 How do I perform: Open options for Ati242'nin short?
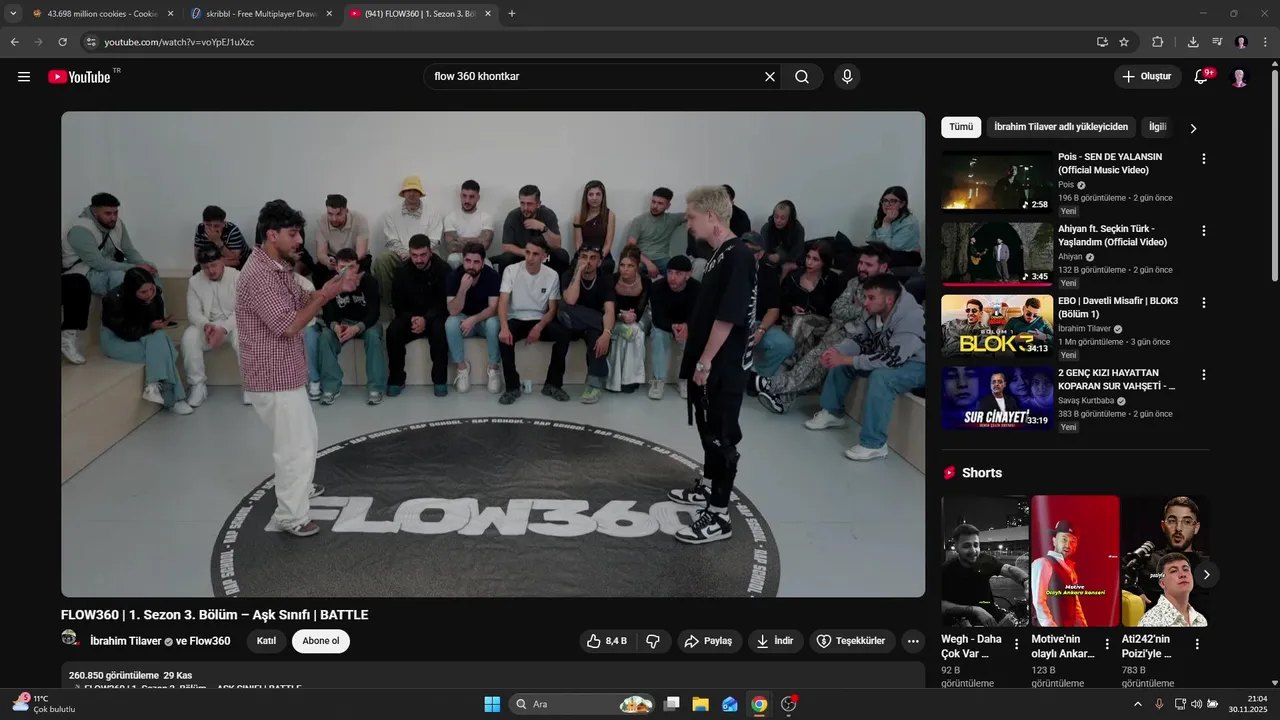click(1197, 644)
